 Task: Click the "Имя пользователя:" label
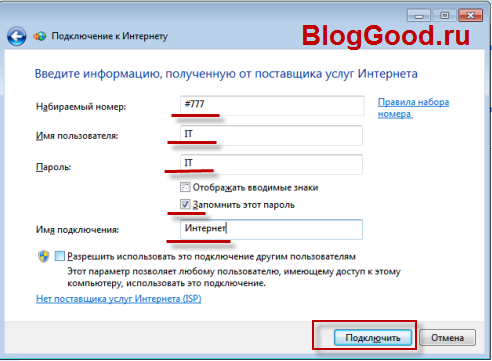click(x=77, y=136)
